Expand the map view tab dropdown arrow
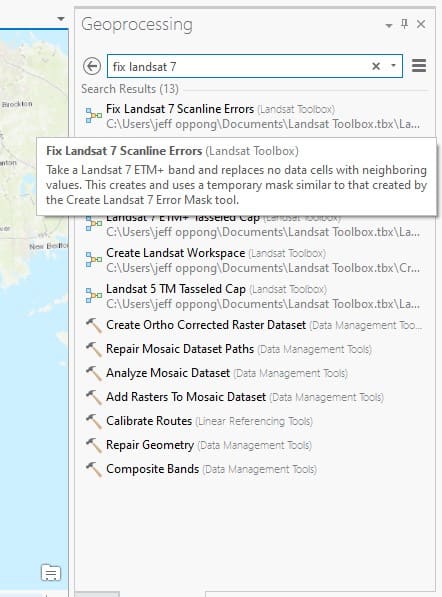Screen dimensions: 442x597 [x=61, y=19]
